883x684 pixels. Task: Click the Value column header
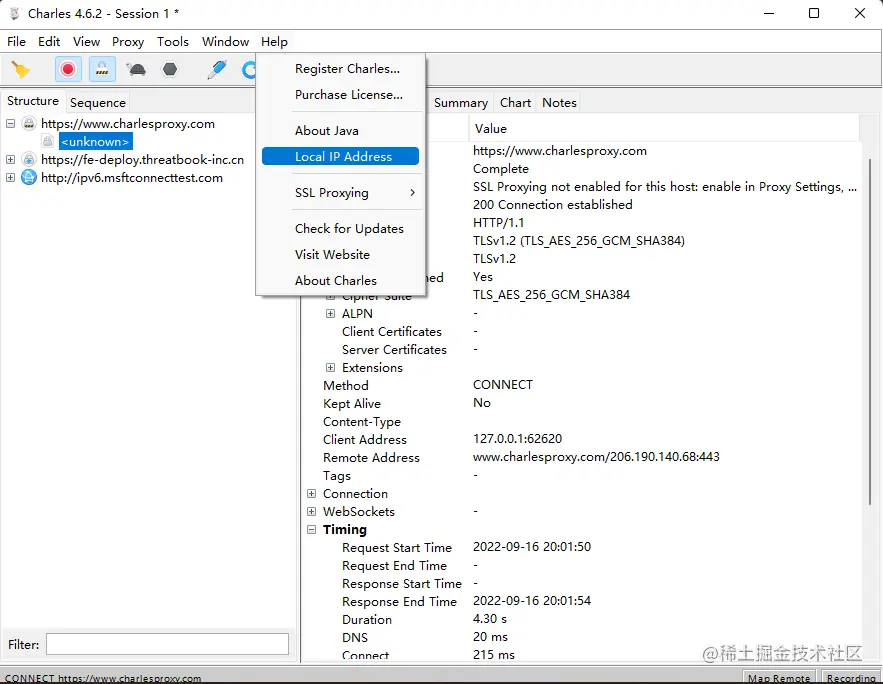click(x=663, y=129)
